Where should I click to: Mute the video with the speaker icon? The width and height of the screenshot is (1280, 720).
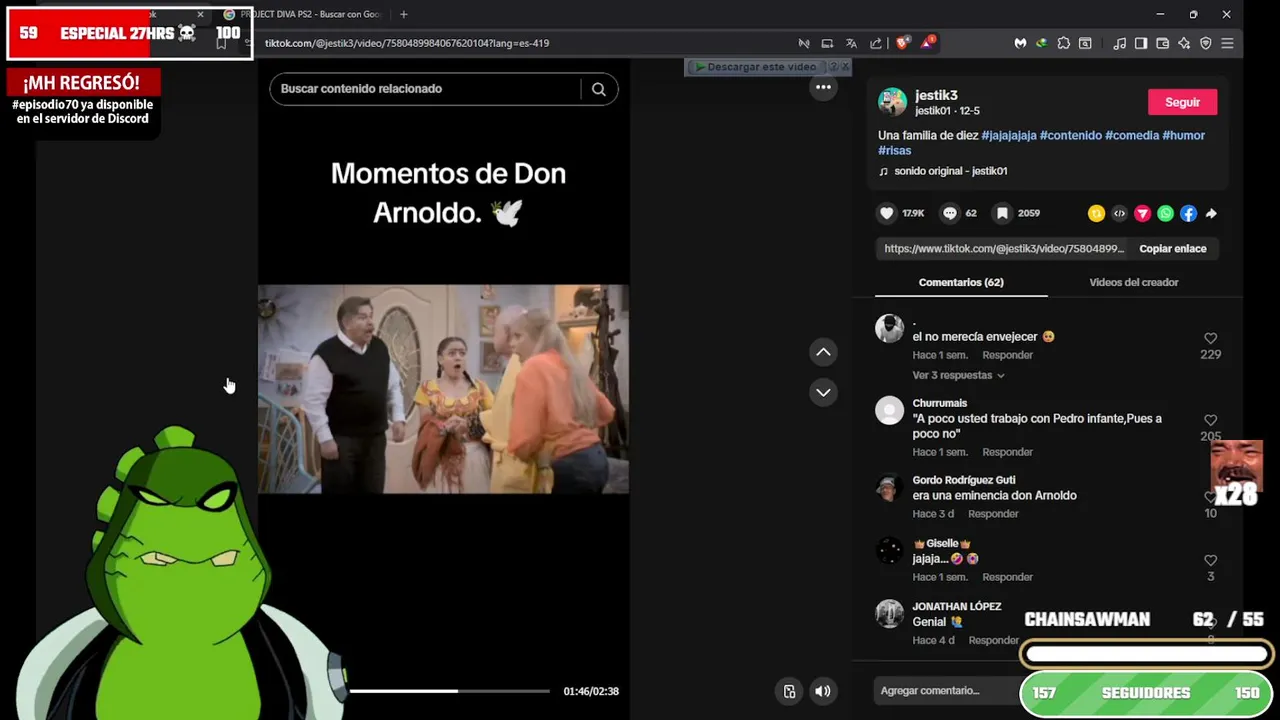pos(822,691)
